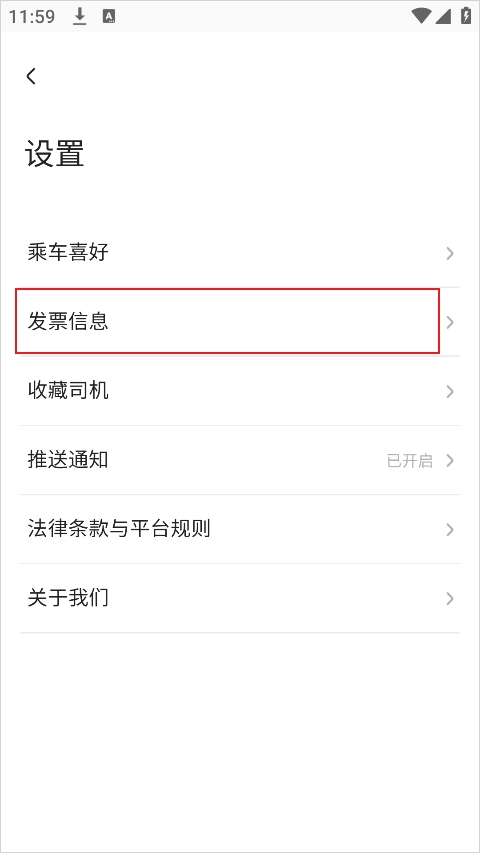This screenshot has width=480, height=853.
Task: Tap the cellular signal icon
Action: (x=443, y=17)
